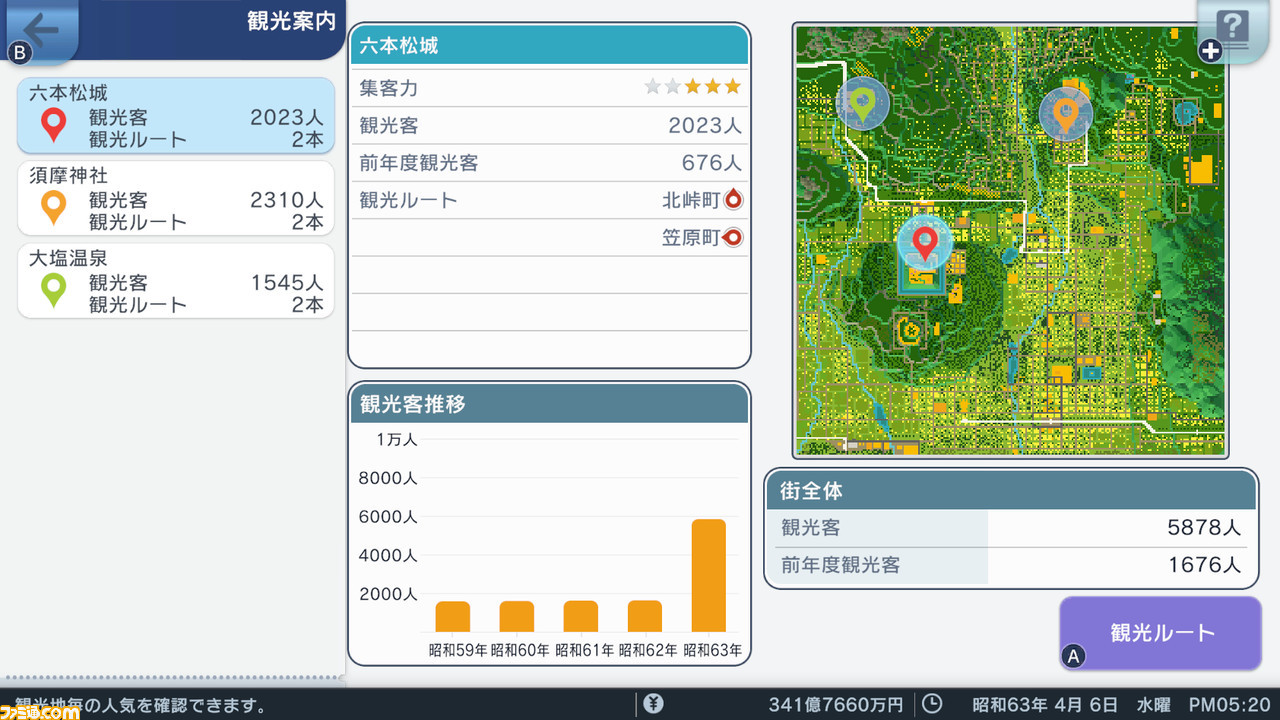Click the date 昭和63年 4月 6日
The image size is (1280, 720).
coord(1046,705)
